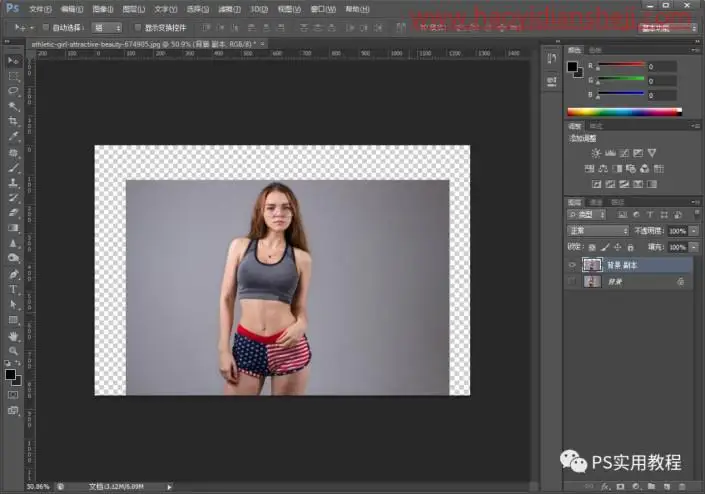Open the layer filter type (类型) dropdown
This screenshot has width=705, height=494.
pos(587,215)
